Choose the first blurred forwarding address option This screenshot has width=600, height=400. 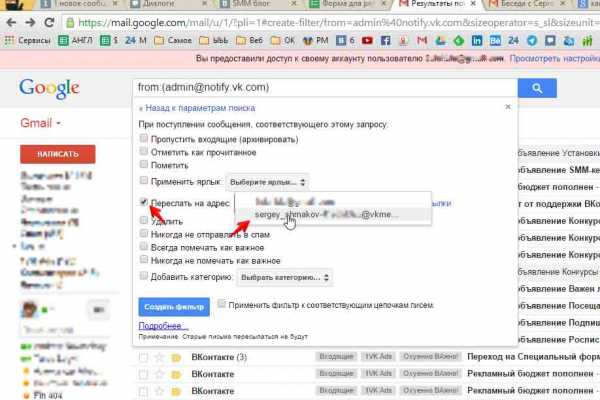click(x=333, y=201)
